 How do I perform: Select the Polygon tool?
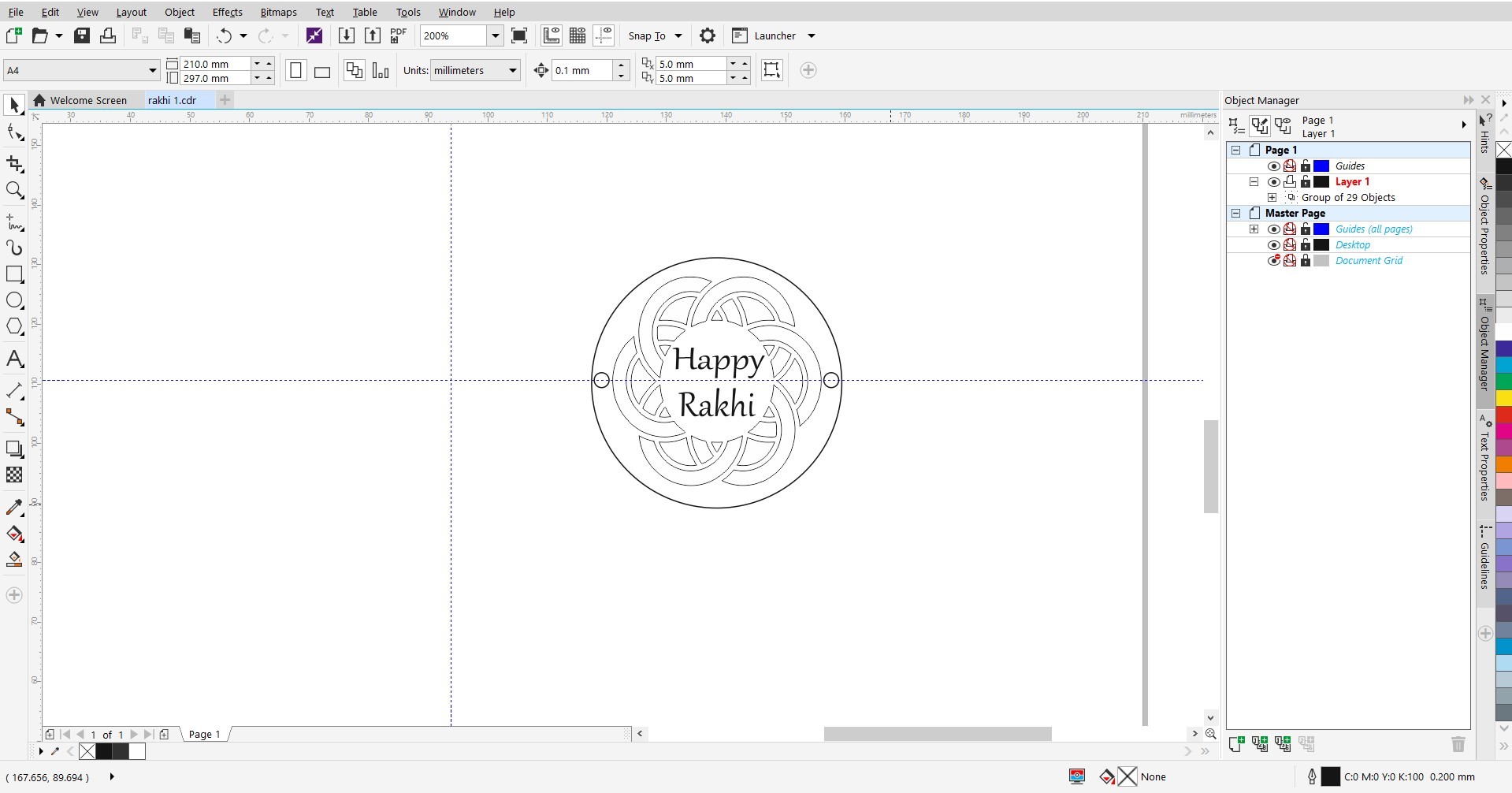click(14, 326)
